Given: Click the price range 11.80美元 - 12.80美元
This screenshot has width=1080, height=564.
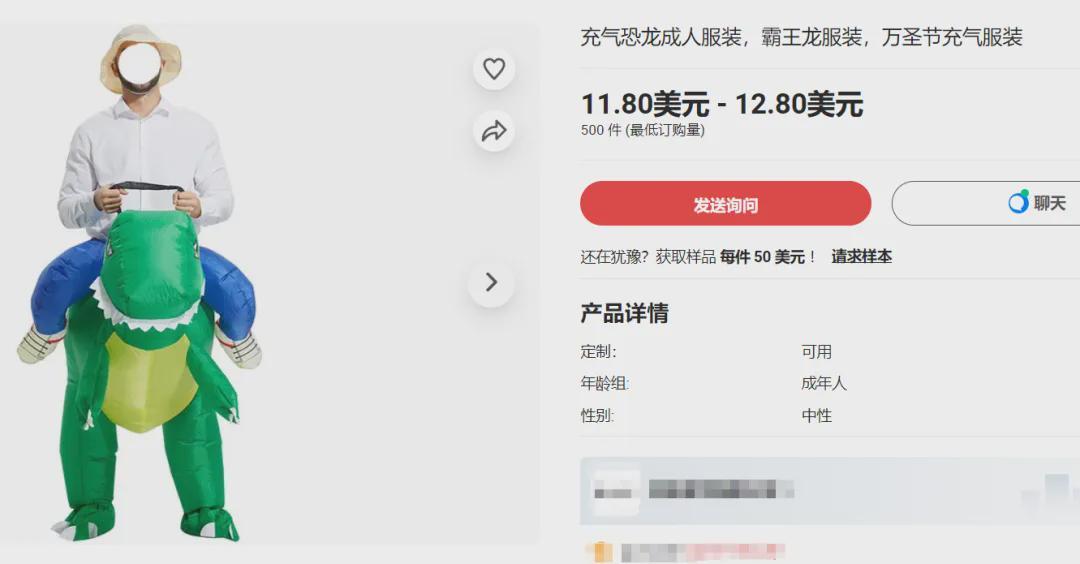Looking at the screenshot, I should point(722,105).
